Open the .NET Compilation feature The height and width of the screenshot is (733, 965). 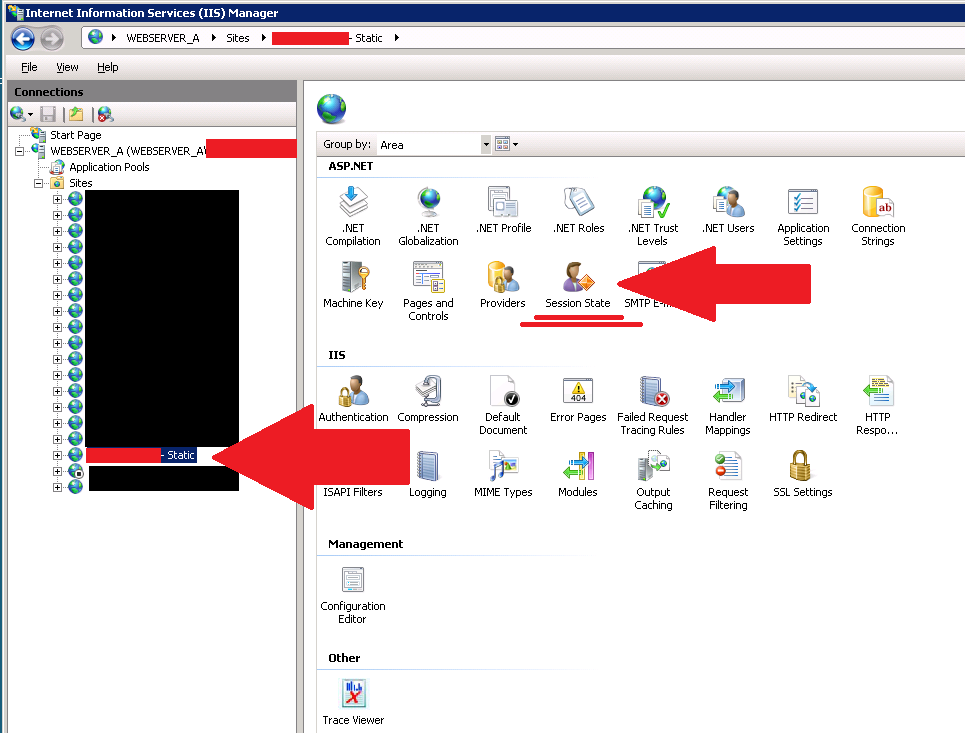353,216
